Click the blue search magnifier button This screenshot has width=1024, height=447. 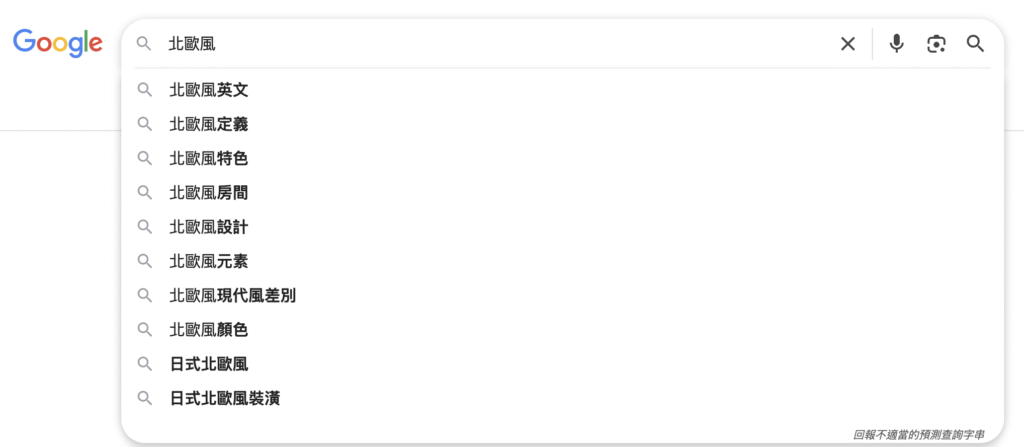(x=975, y=44)
